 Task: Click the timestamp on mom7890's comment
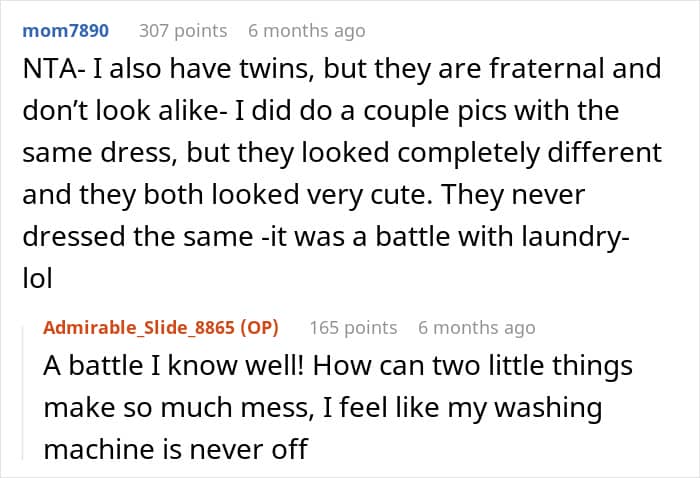(306, 31)
